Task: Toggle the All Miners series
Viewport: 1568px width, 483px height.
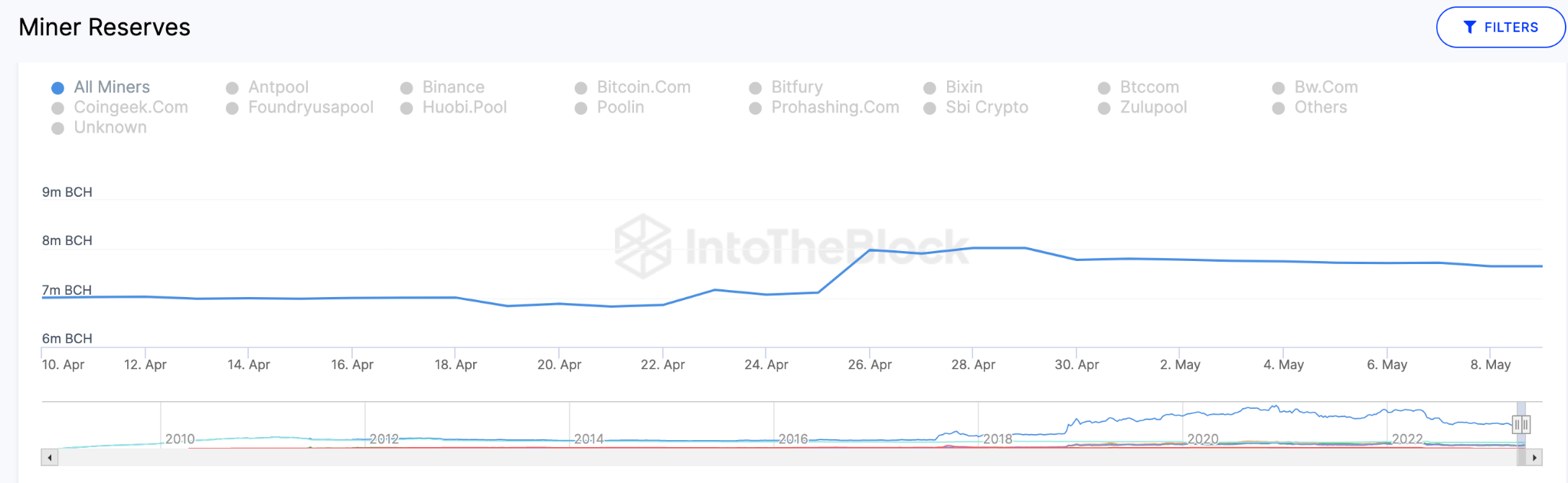Action: pyautogui.click(x=111, y=87)
